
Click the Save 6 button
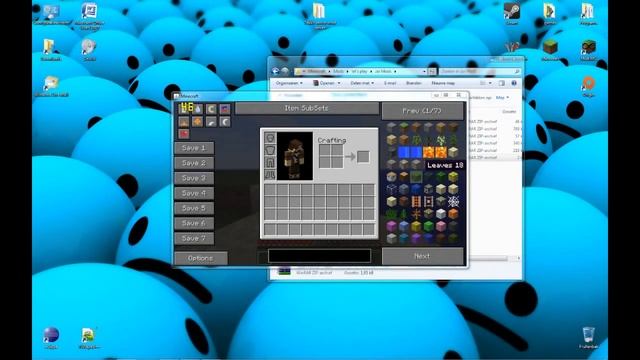(194, 223)
